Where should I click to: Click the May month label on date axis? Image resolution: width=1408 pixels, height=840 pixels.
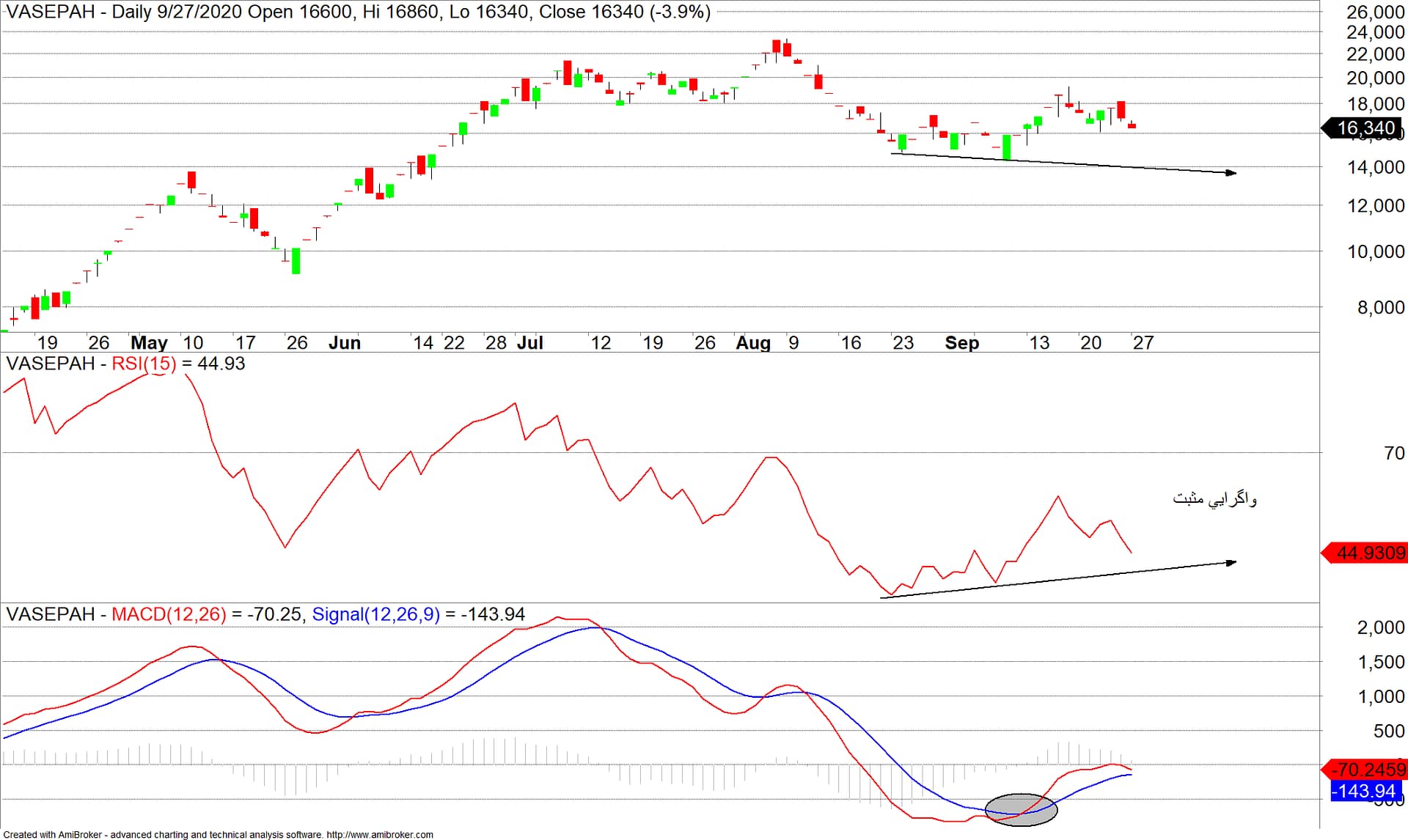tap(149, 343)
